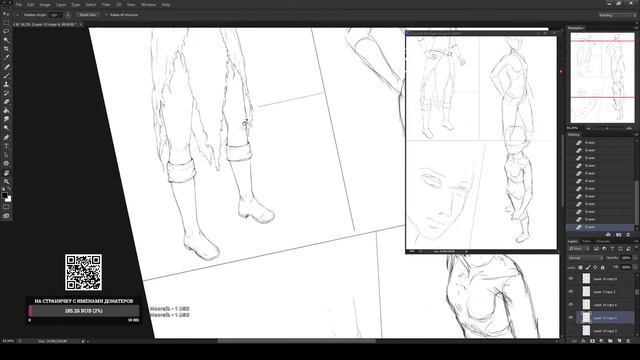
Task: Open the History panel menu
Action: (636, 135)
